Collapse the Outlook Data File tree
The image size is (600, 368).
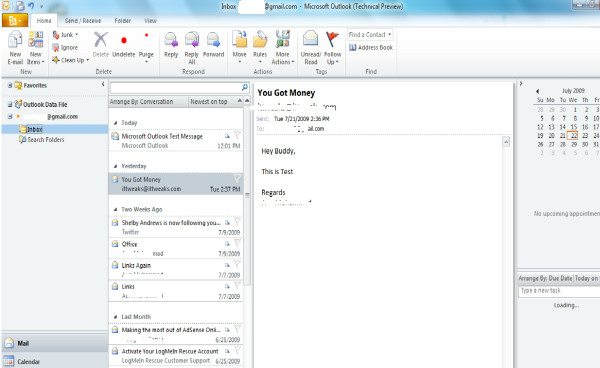(10, 104)
